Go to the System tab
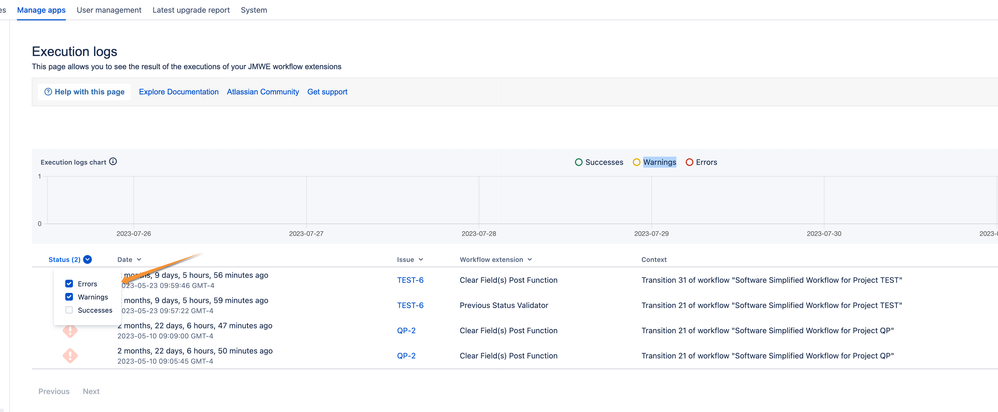Image resolution: width=998 pixels, height=412 pixels. tap(254, 10)
